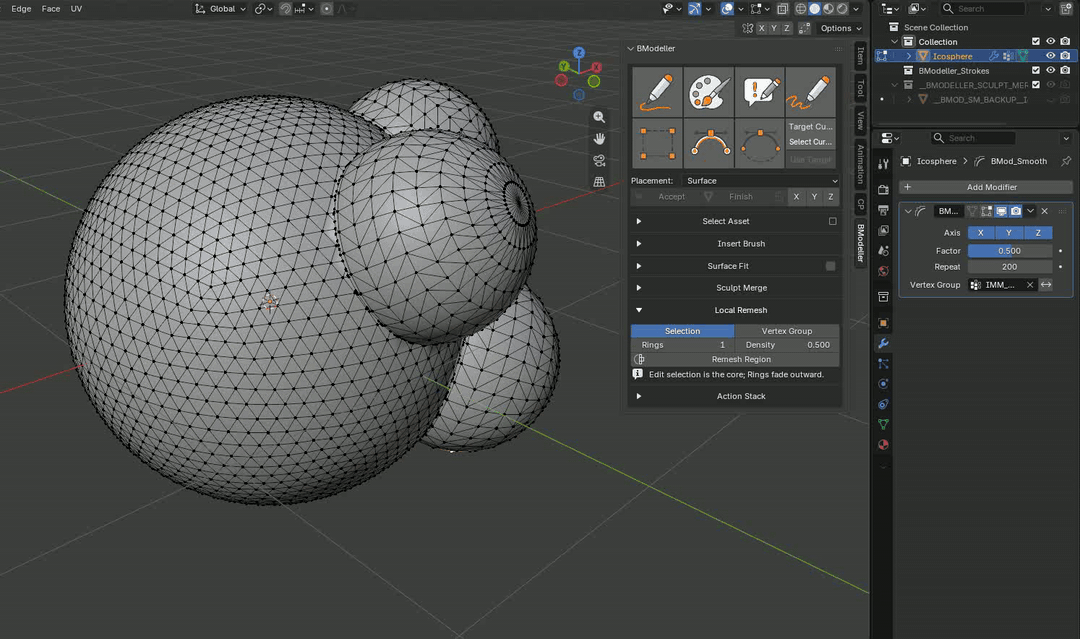Expand Surface Fit section
The height and width of the screenshot is (639, 1080).
[x=639, y=266]
